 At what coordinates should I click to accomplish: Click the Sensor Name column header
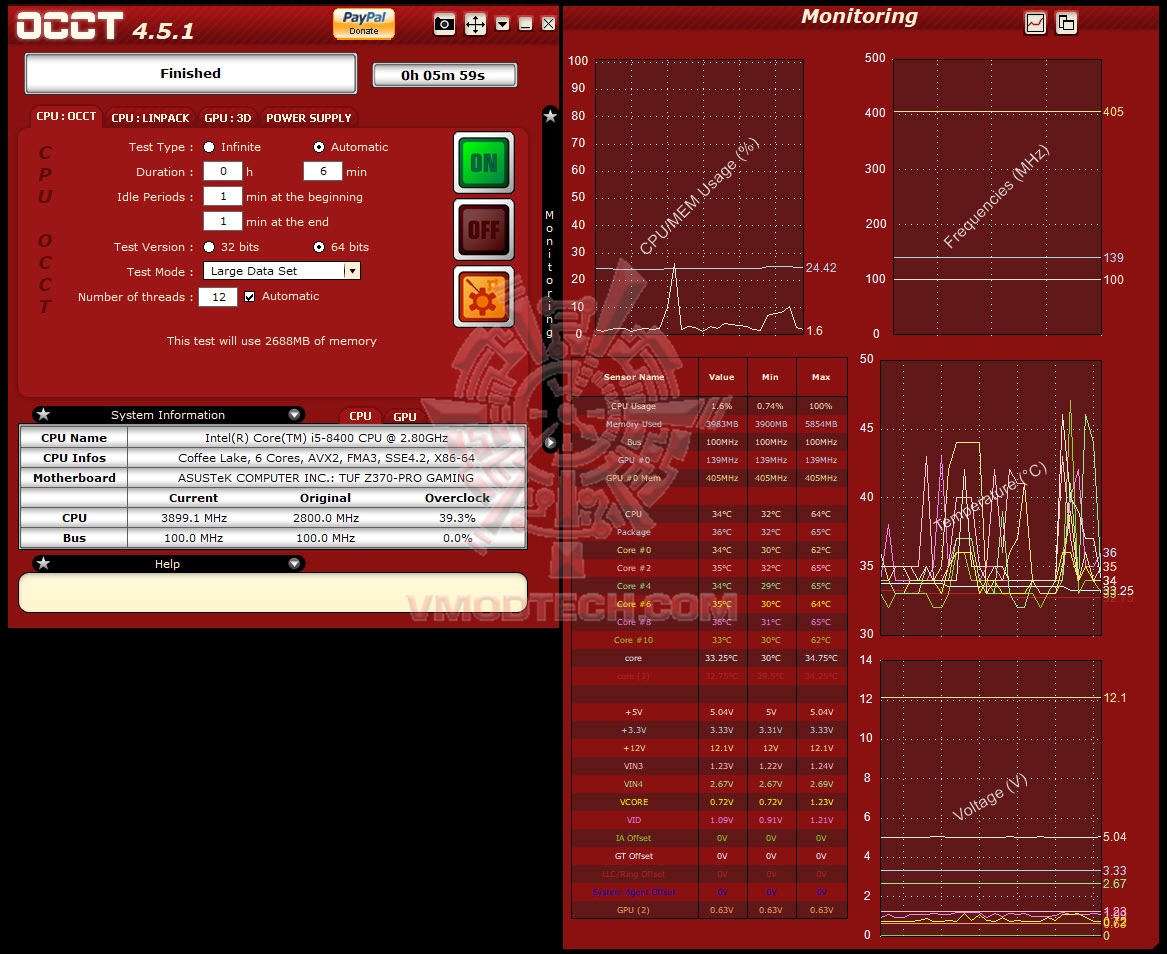[x=635, y=377]
